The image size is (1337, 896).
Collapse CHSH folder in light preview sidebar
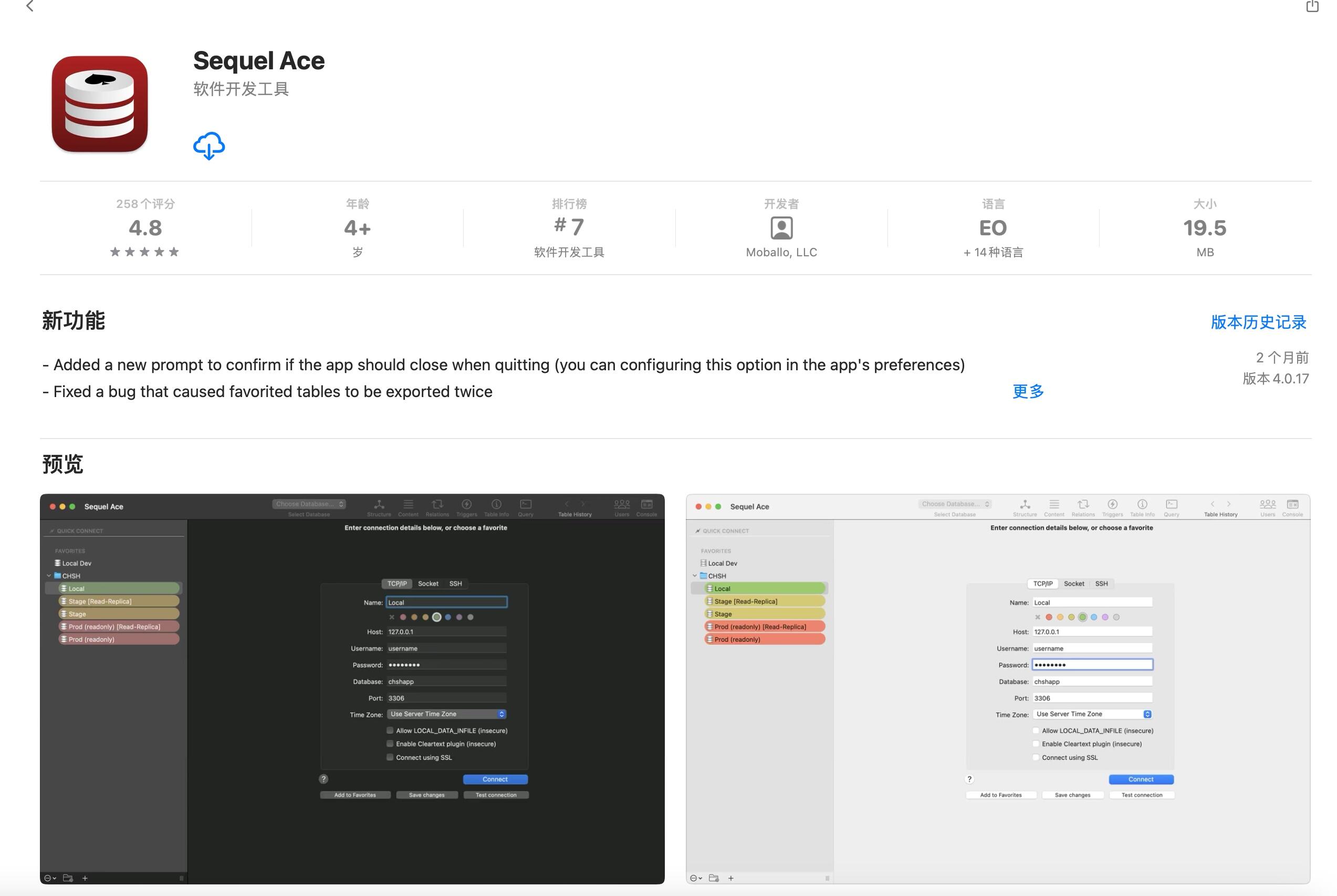[695, 576]
